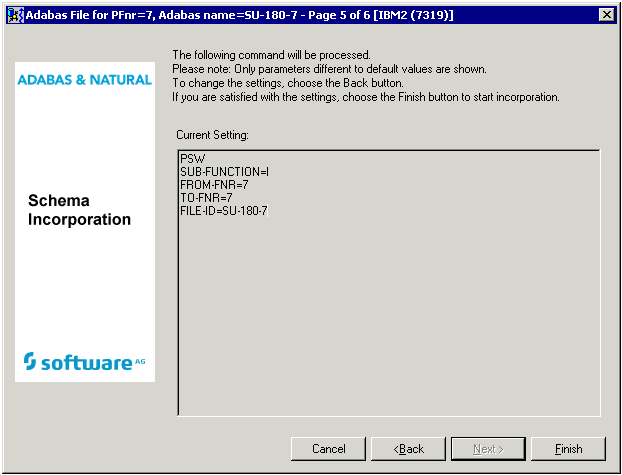This screenshot has height=475, width=622.
Task: Click the Schema Incorporation heading
Action: (79, 211)
